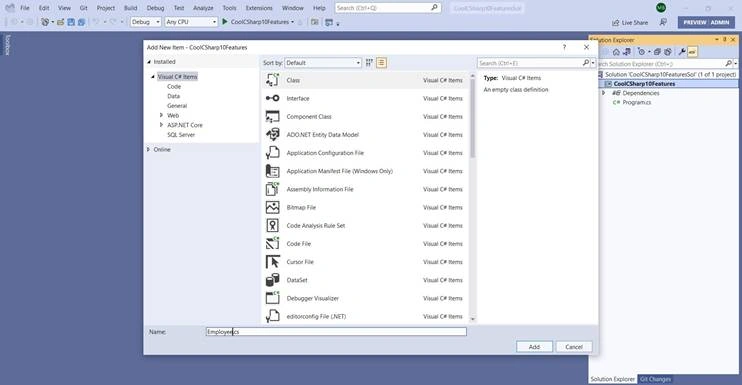Screen dimensions: 742x385
Task: Click the dialog Help question mark
Action: [x=564, y=47]
